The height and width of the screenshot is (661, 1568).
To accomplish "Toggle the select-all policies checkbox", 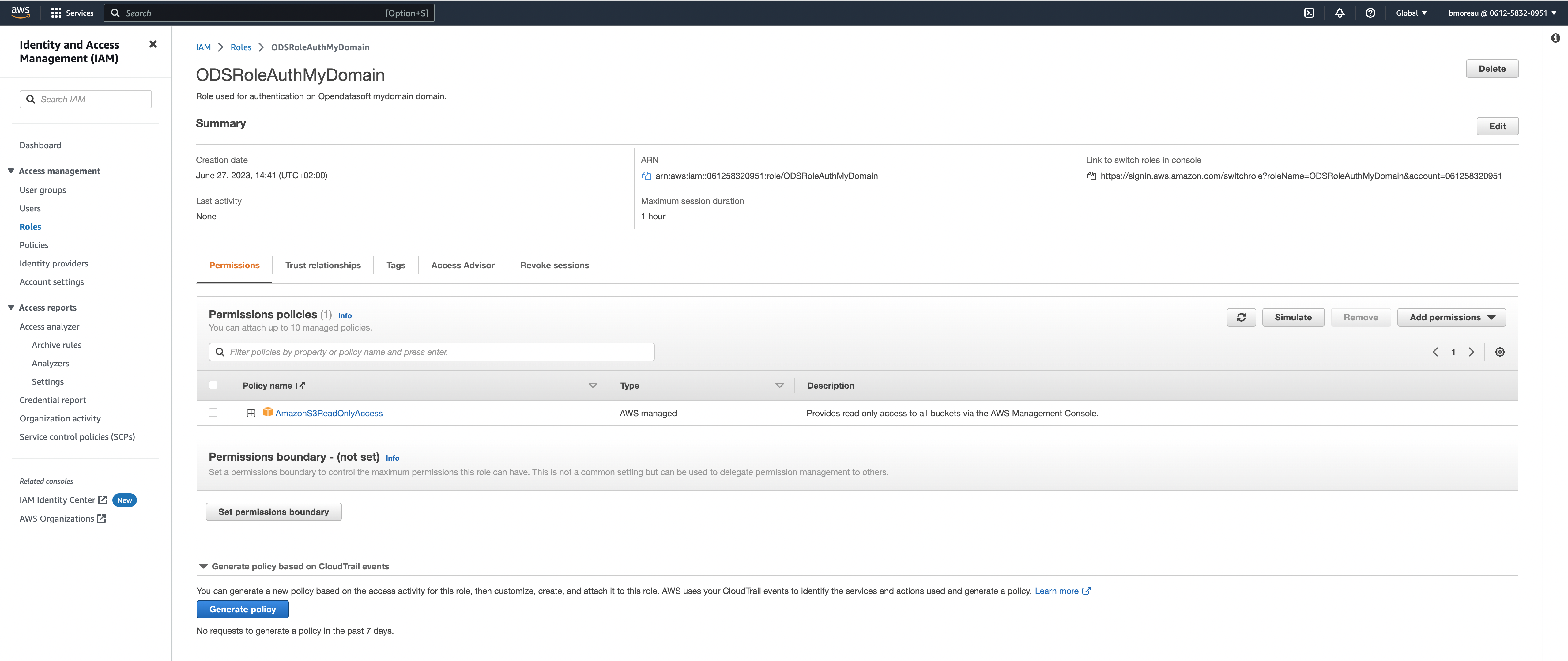I will [x=213, y=385].
